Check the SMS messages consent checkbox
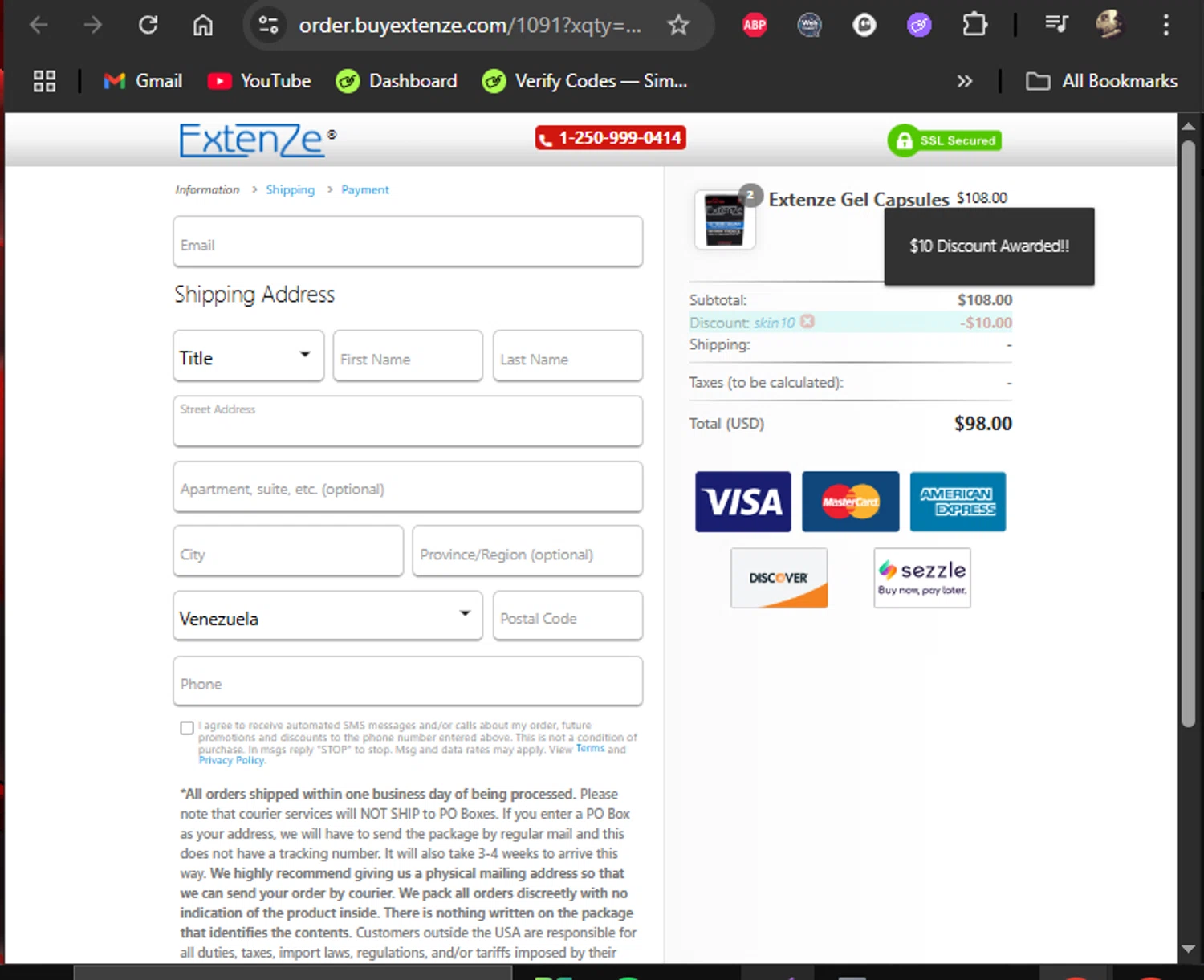The width and height of the screenshot is (1204, 980). pyautogui.click(x=187, y=728)
